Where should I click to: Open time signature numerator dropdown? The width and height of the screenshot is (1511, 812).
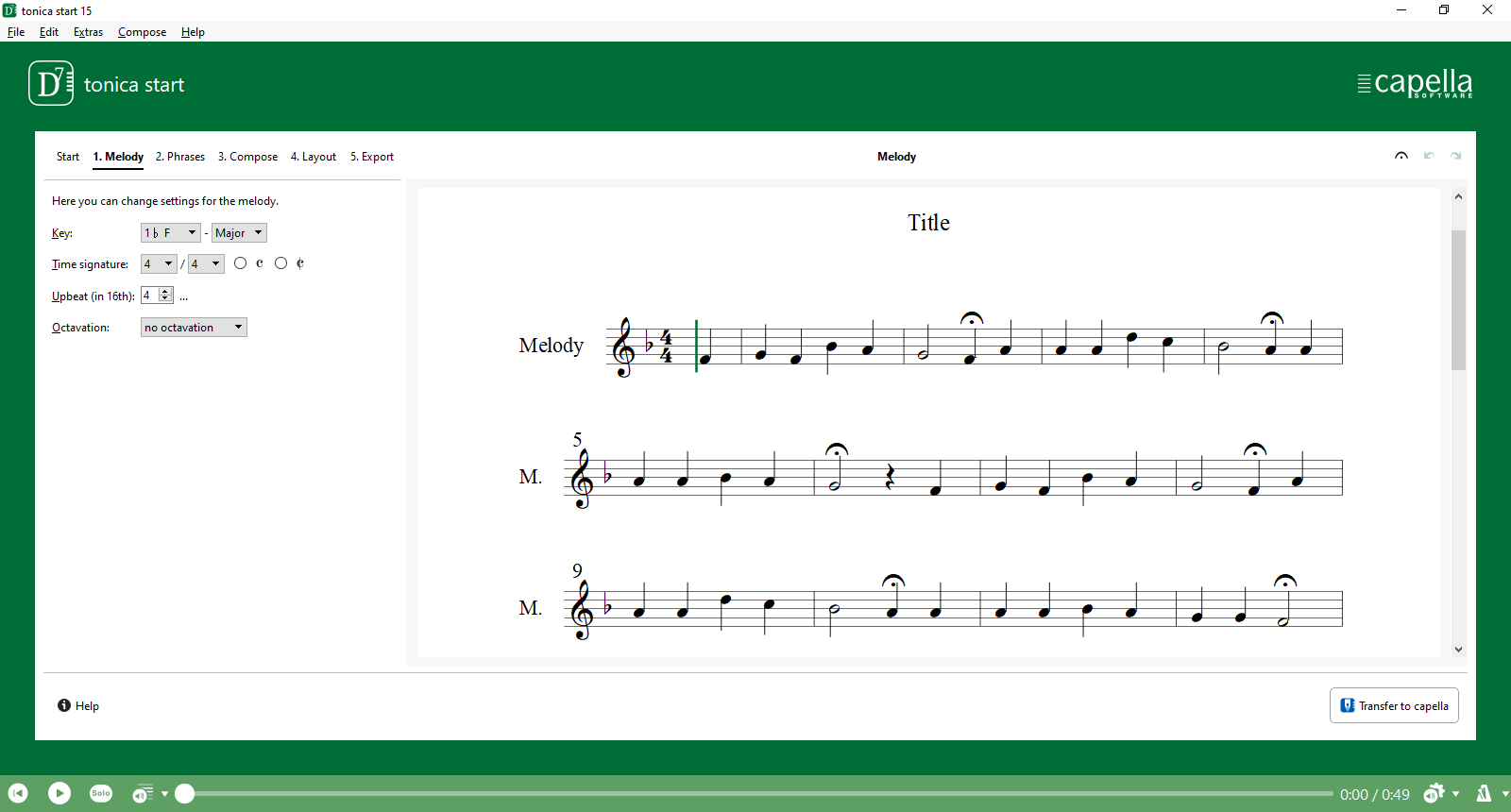pos(159,264)
